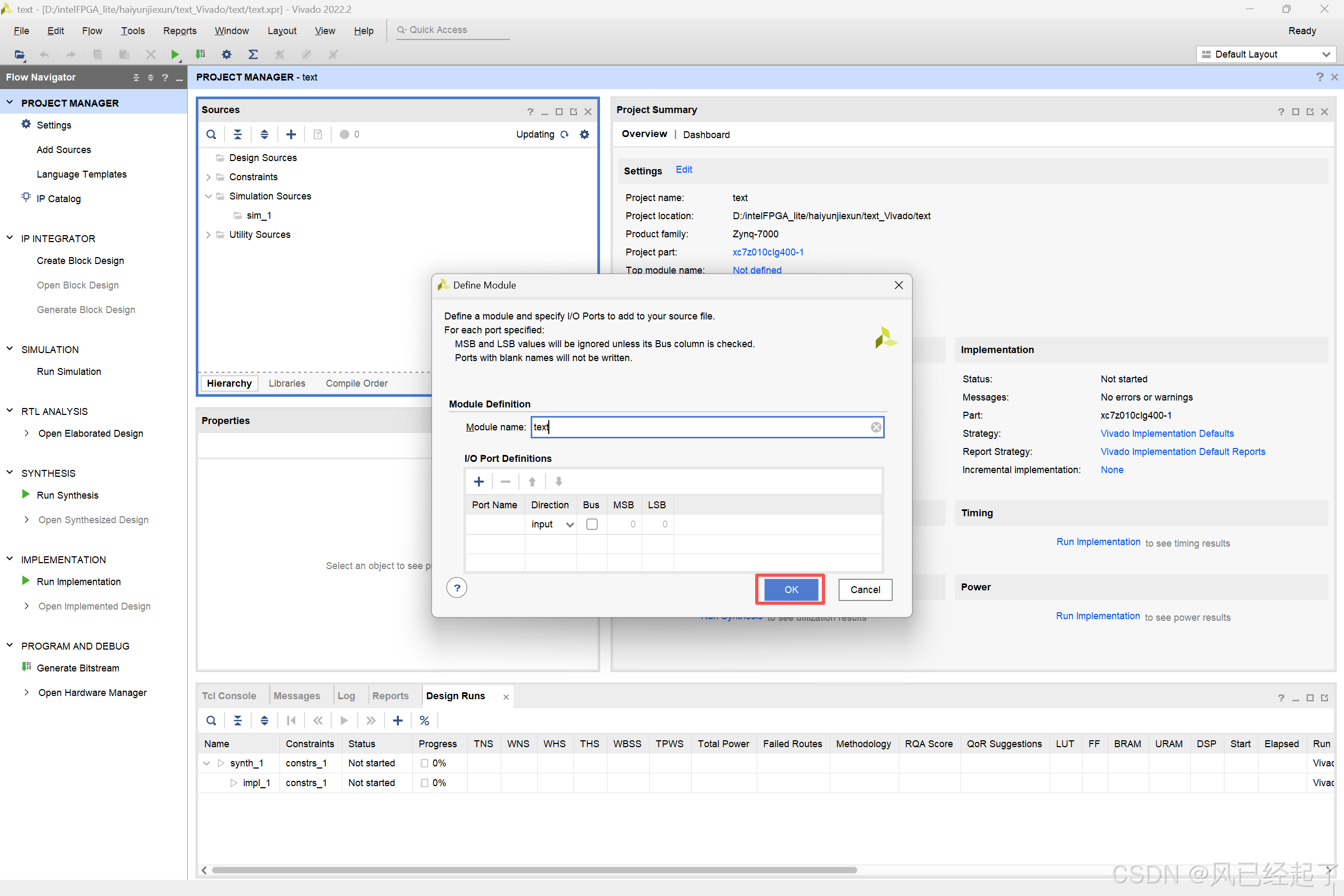Click Run Synthesis in Flow Navigator
Image resolution: width=1344 pixels, height=896 pixels.
67,495
